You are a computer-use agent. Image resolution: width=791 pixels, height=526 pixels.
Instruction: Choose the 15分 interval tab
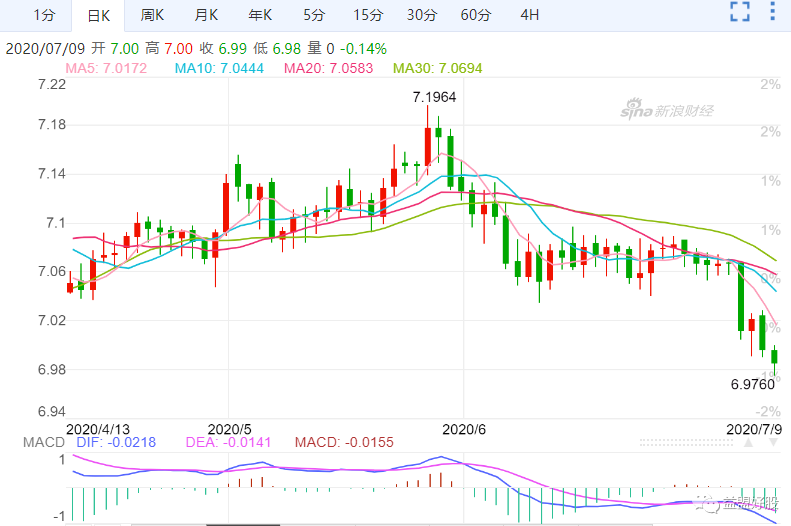(367, 15)
